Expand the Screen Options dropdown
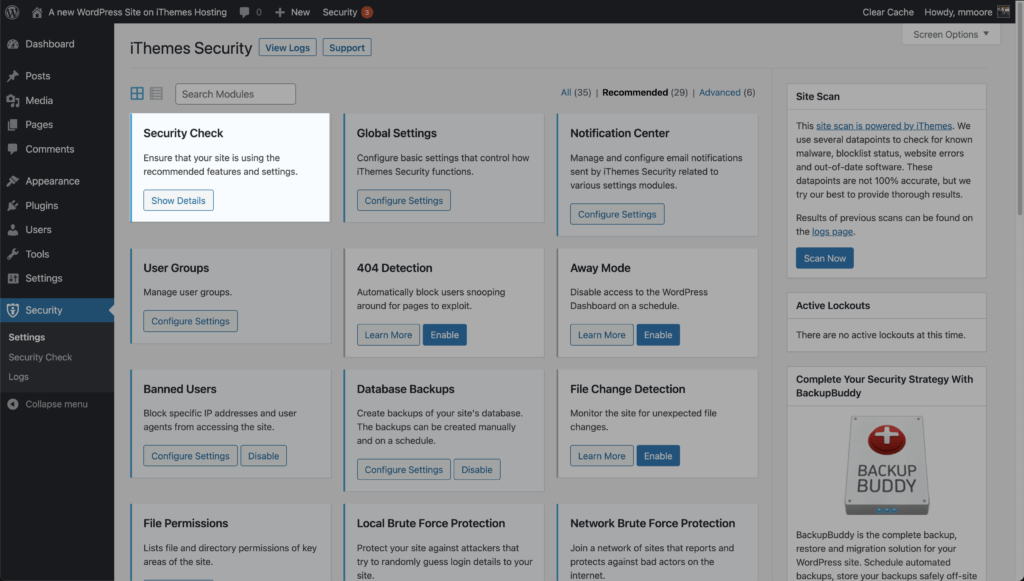Image resolution: width=1024 pixels, height=581 pixels. (951, 35)
